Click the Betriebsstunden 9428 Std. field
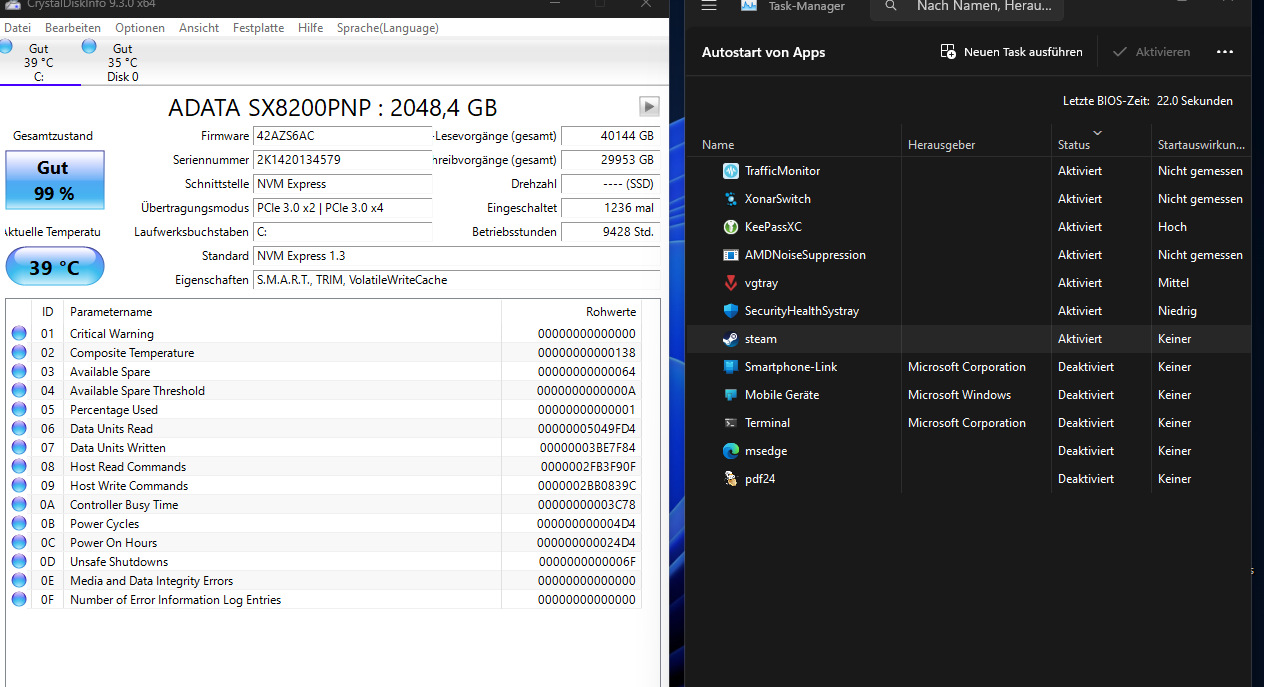The image size is (1264, 687). click(x=610, y=232)
